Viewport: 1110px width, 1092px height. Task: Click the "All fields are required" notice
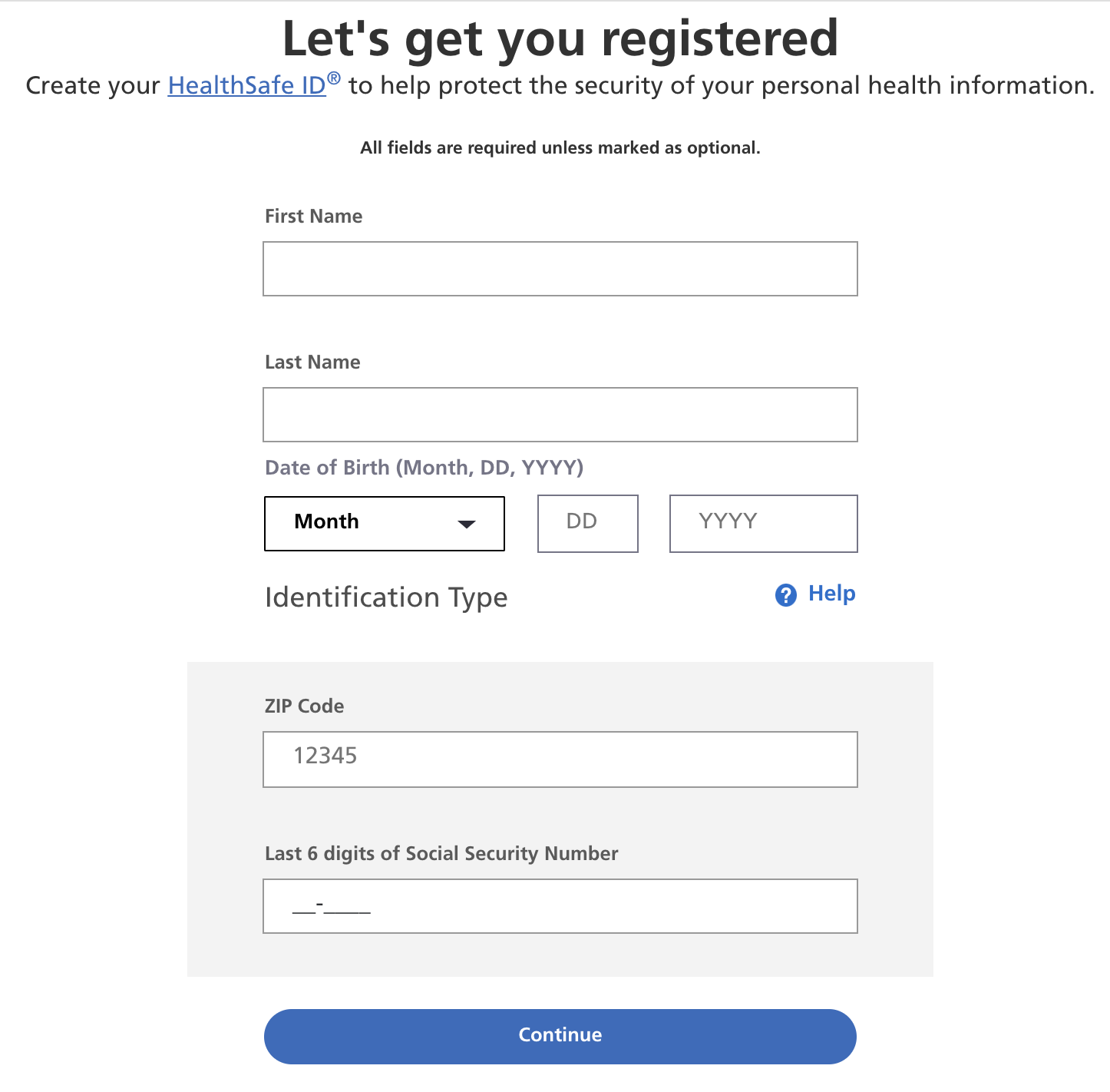coord(560,148)
